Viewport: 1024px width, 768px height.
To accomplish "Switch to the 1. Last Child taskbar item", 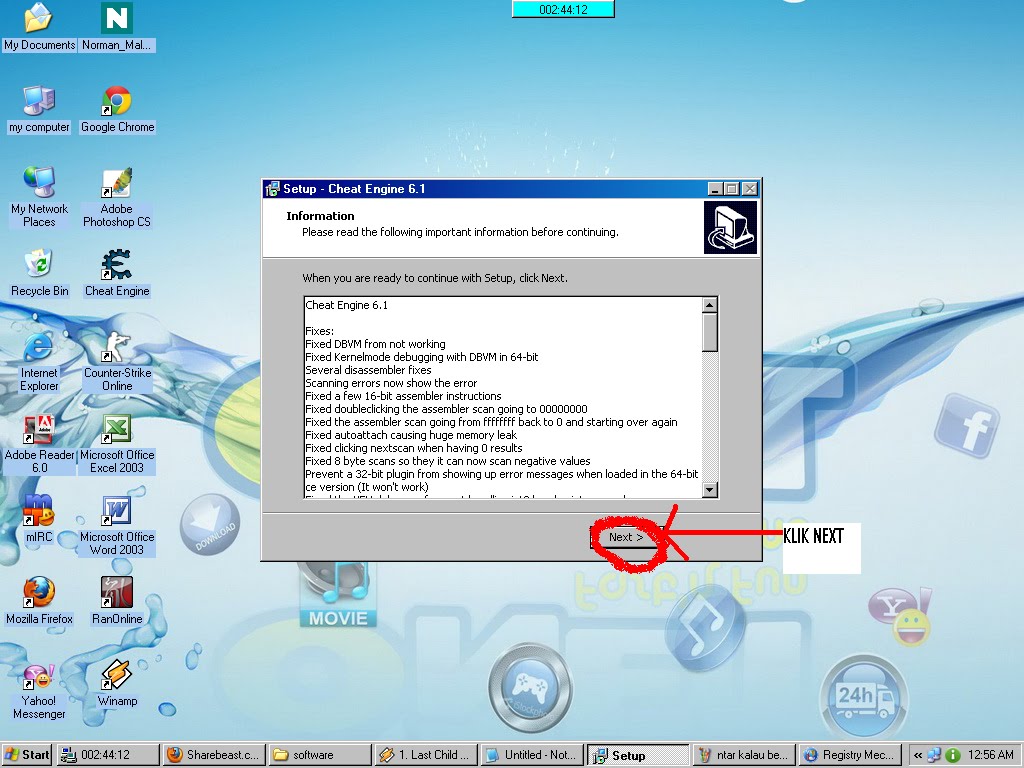I will (426, 755).
